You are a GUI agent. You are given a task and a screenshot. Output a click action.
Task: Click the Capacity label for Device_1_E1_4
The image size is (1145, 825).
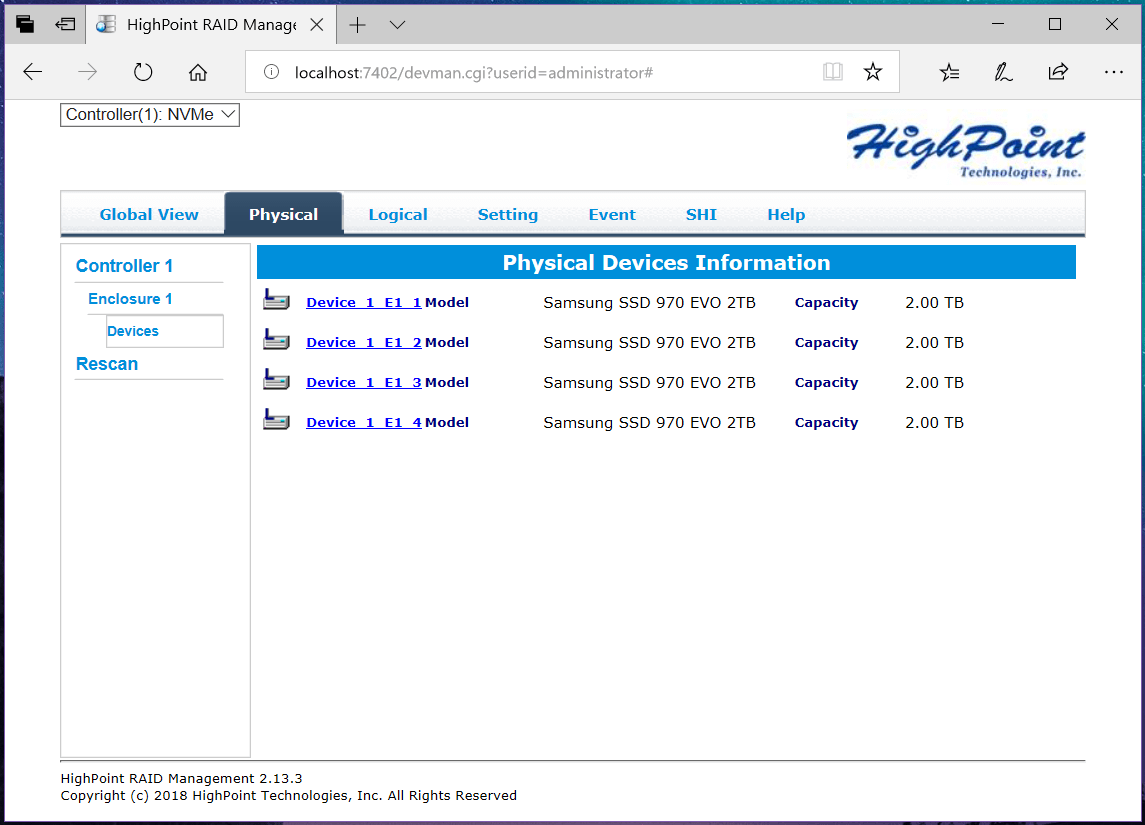click(x=826, y=422)
